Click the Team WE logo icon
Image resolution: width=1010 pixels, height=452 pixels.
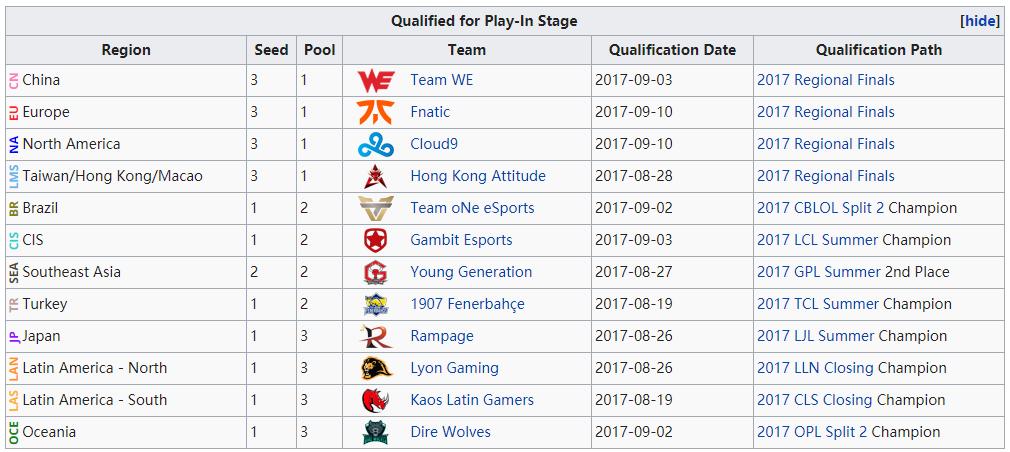(376, 80)
